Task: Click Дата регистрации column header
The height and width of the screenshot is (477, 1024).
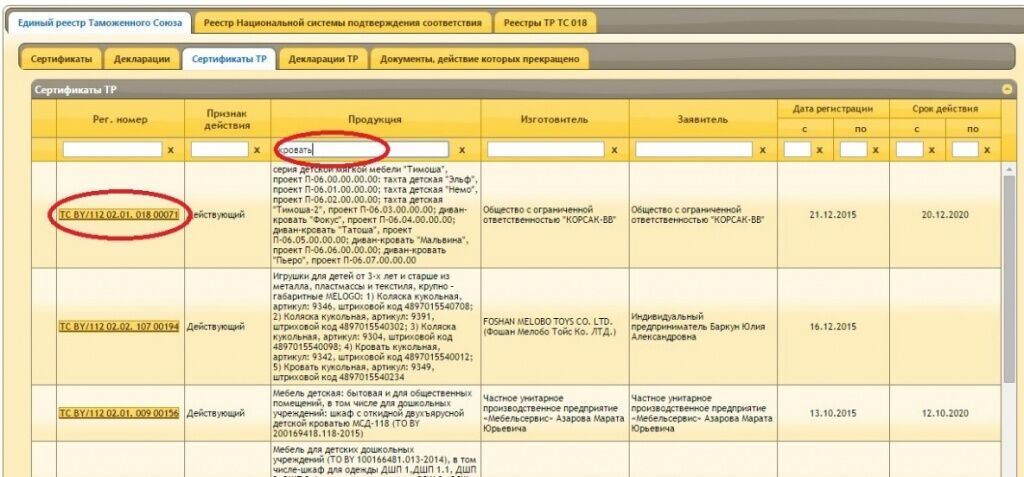Action: [833, 109]
